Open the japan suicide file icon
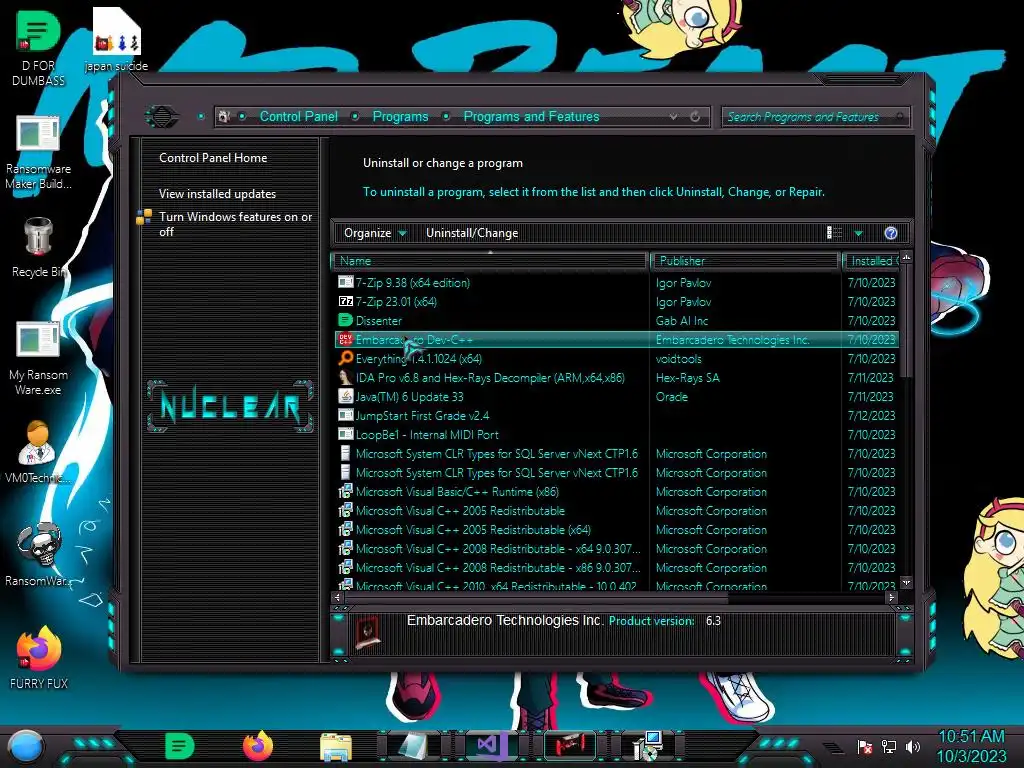The width and height of the screenshot is (1024, 768). click(x=116, y=39)
